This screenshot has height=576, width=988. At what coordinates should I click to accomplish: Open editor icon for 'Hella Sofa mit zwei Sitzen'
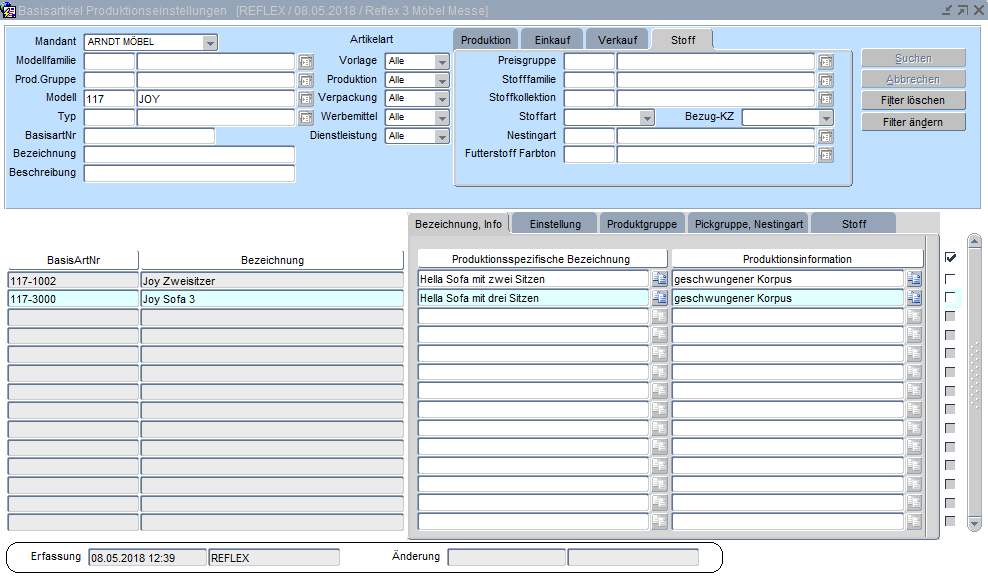(x=660, y=280)
